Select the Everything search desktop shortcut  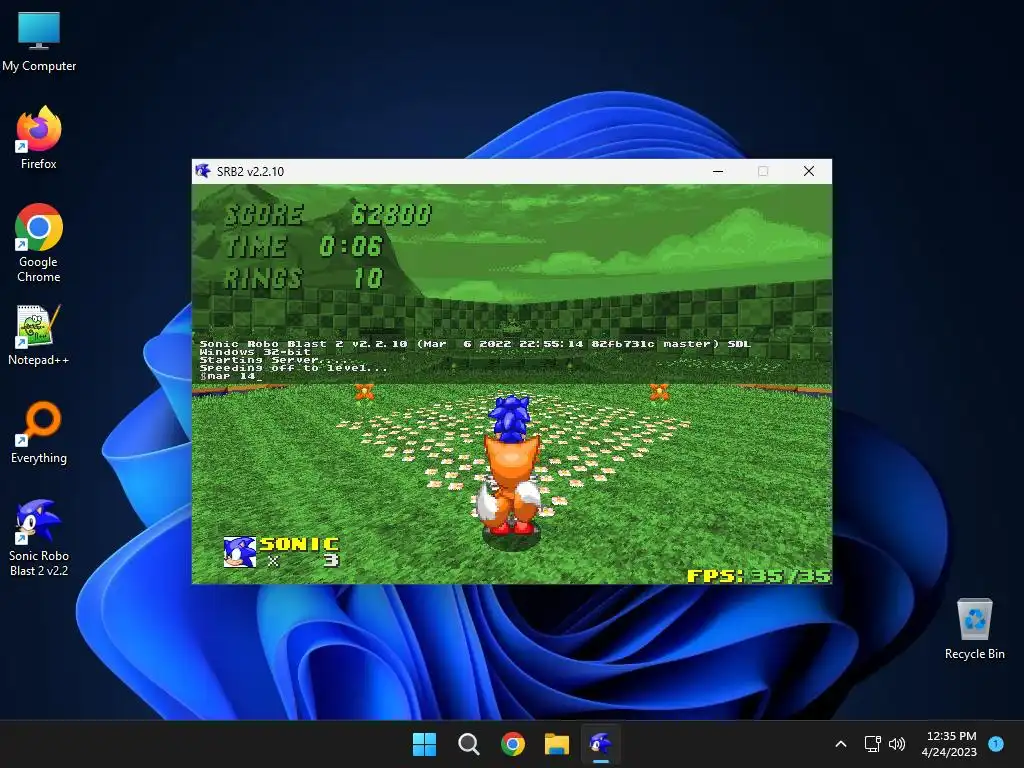click(39, 432)
